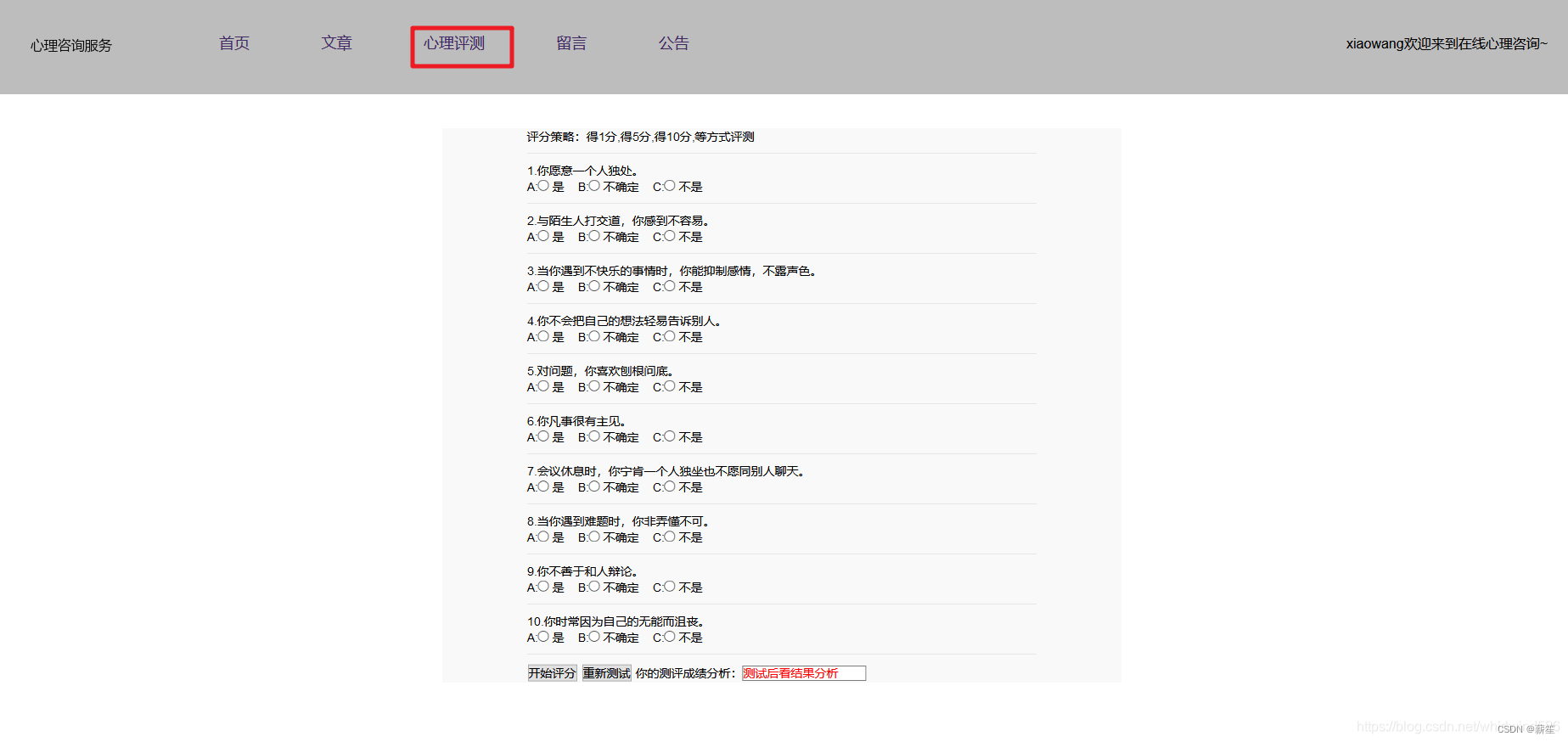Select B 不确定 for question 10
The height and width of the screenshot is (742, 1568).
(x=594, y=637)
